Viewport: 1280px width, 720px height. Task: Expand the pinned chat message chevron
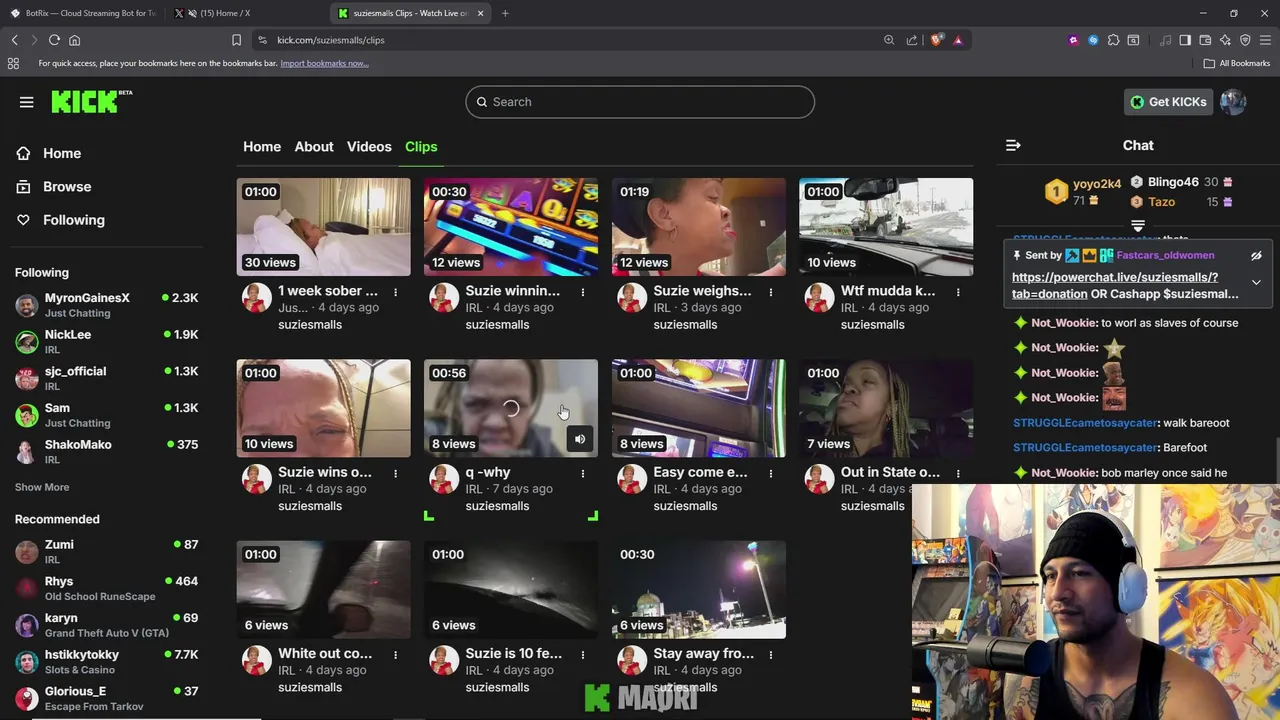coord(1256,283)
